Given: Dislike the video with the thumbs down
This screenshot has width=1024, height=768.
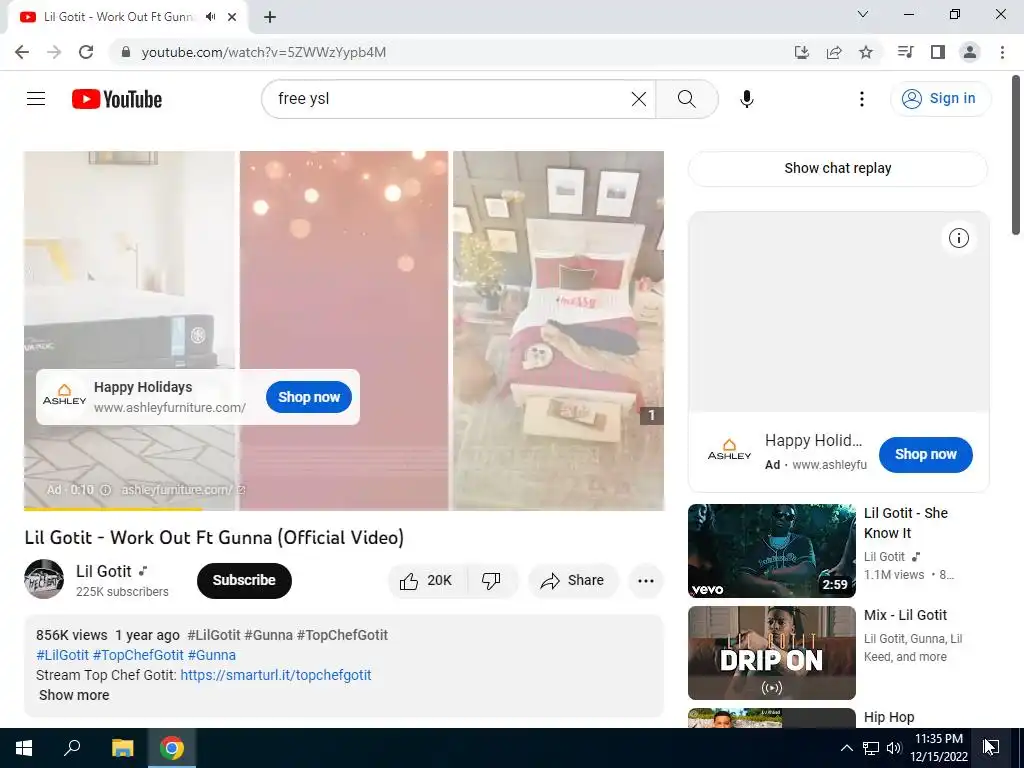Looking at the screenshot, I should click(x=492, y=581).
